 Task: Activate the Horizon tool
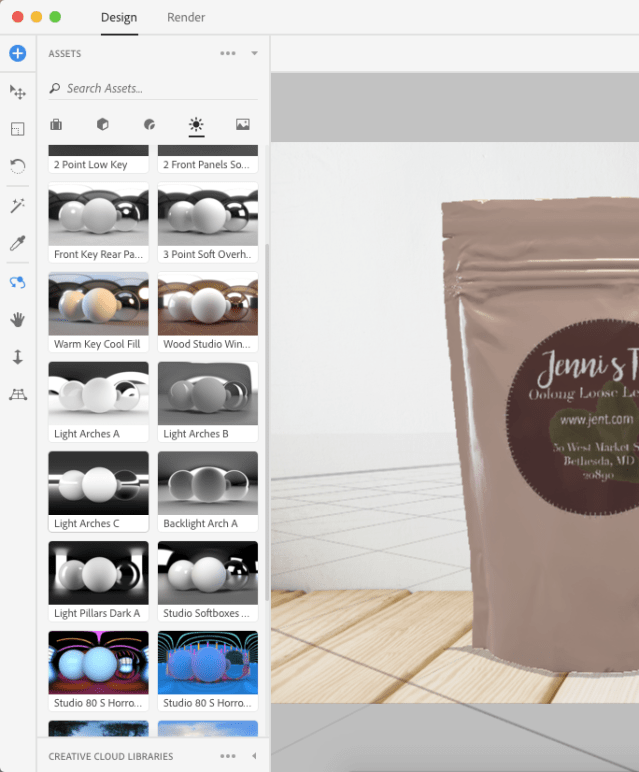[17, 395]
